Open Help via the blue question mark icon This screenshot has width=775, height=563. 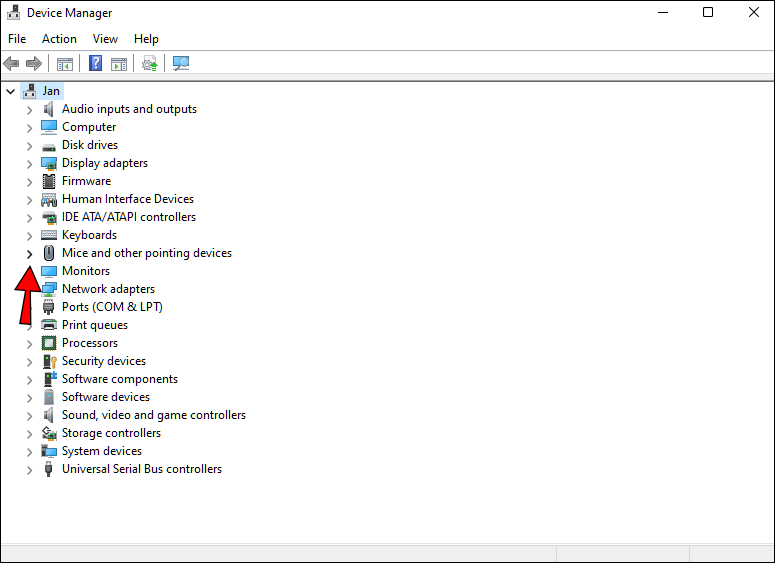[95, 63]
